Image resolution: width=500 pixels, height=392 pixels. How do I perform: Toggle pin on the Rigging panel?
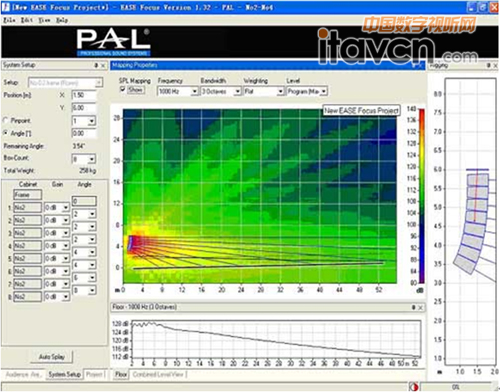coord(489,66)
